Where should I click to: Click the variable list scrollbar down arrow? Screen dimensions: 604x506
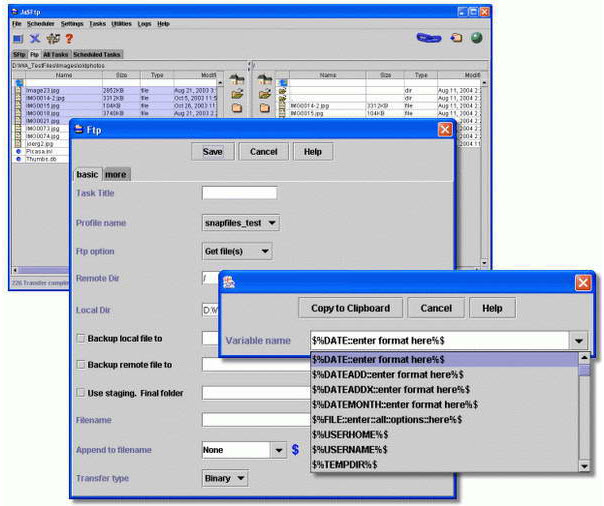click(x=584, y=466)
